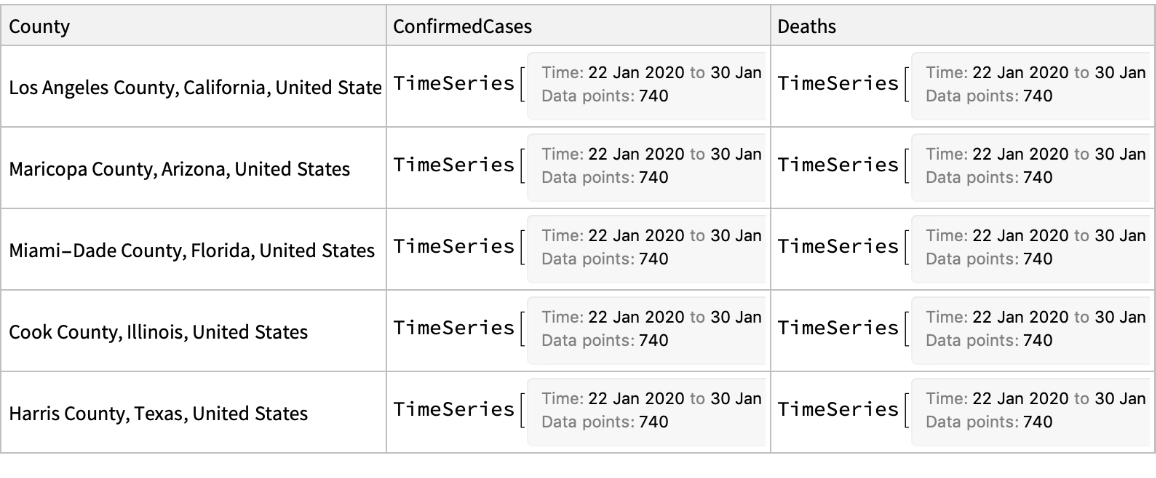Image resolution: width=1156 pixels, height=478 pixels.
Task: Click the TimeSeries text in Los Angeles ConfirmedCases cell
Action: click(453, 84)
